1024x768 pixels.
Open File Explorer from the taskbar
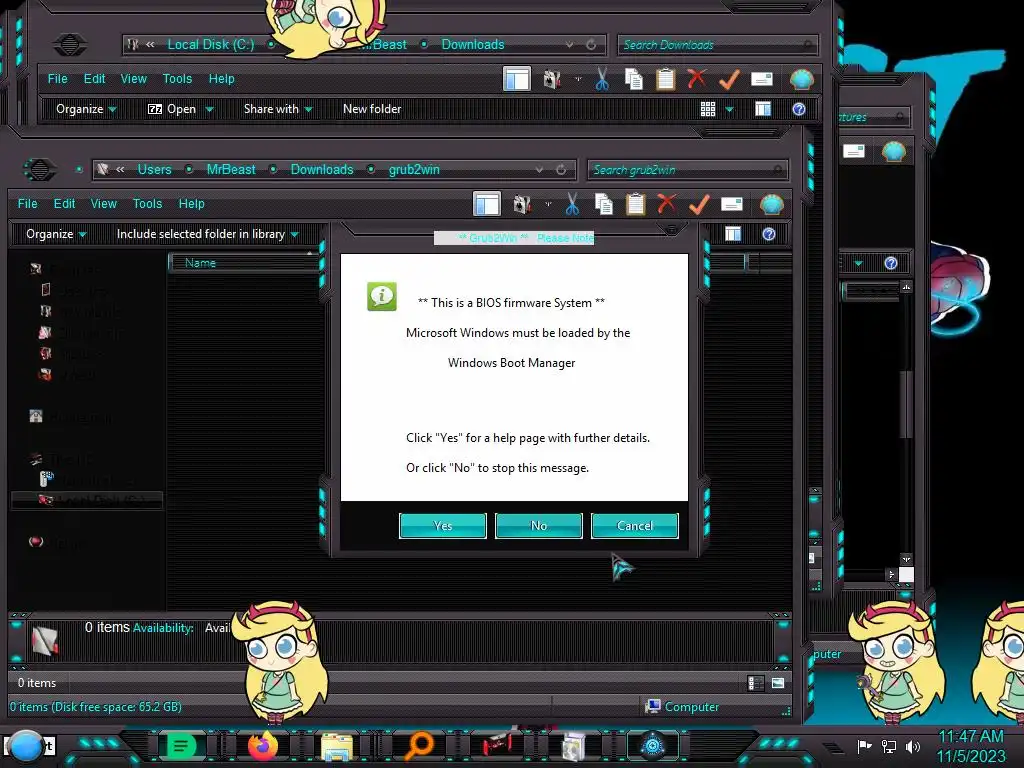tap(337, 746)
